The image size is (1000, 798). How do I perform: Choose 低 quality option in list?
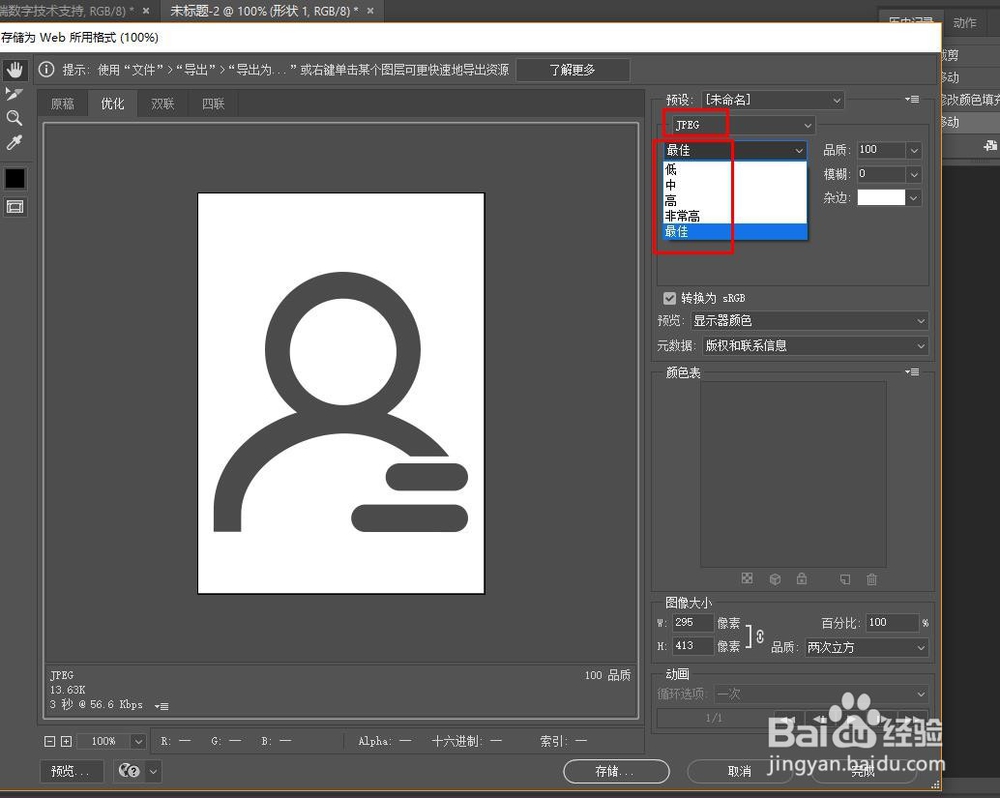click(x=735, y=170)
